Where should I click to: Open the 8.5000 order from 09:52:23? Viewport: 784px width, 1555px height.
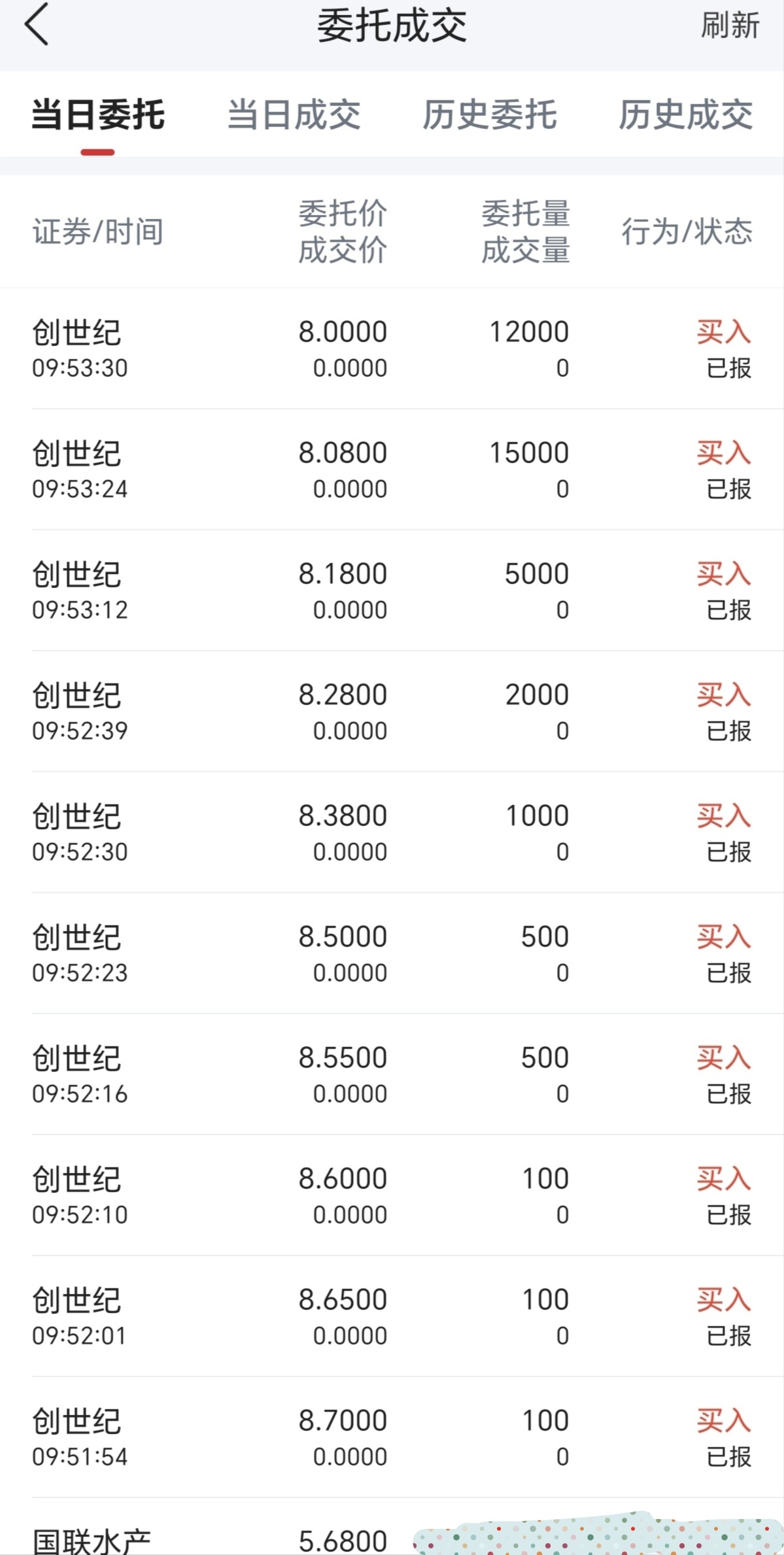coord(392,953)
